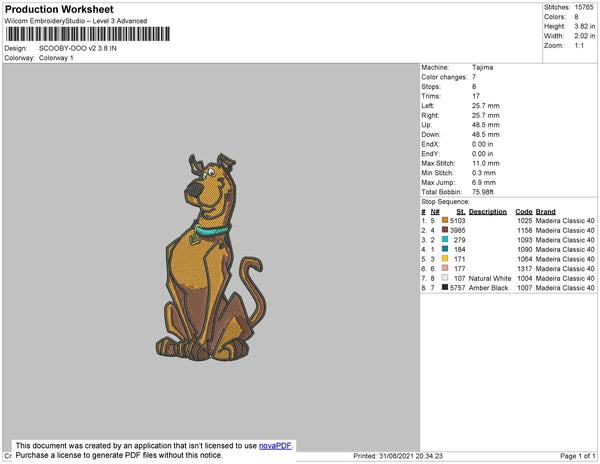Select the Colorway 1 value

[56, 58]
